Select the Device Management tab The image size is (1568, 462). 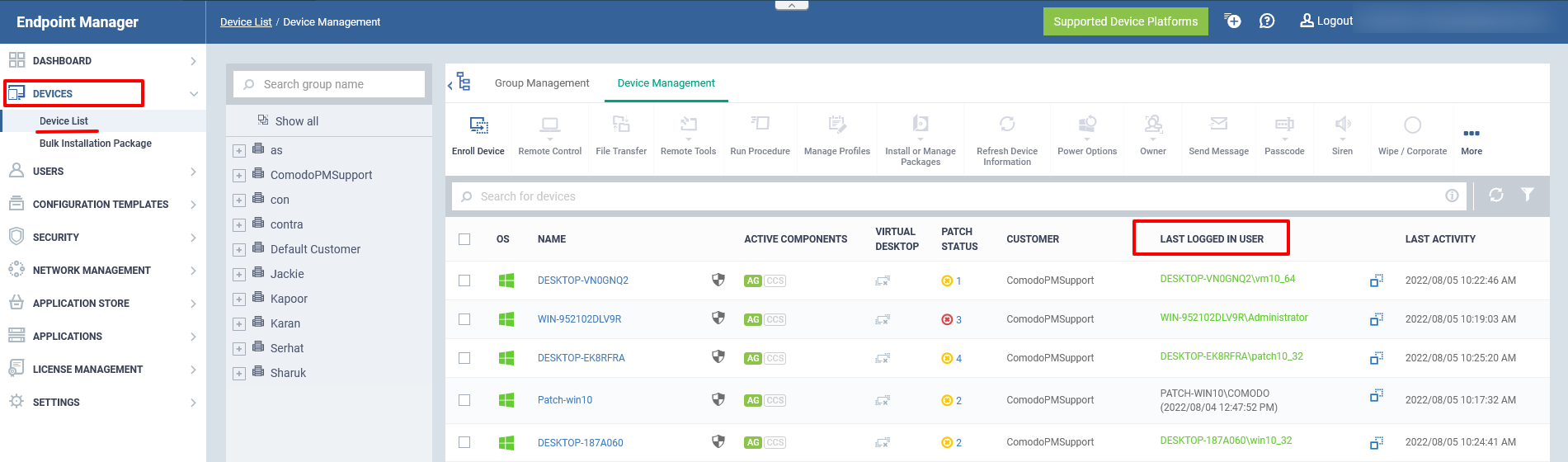click(x=666, y=83)
